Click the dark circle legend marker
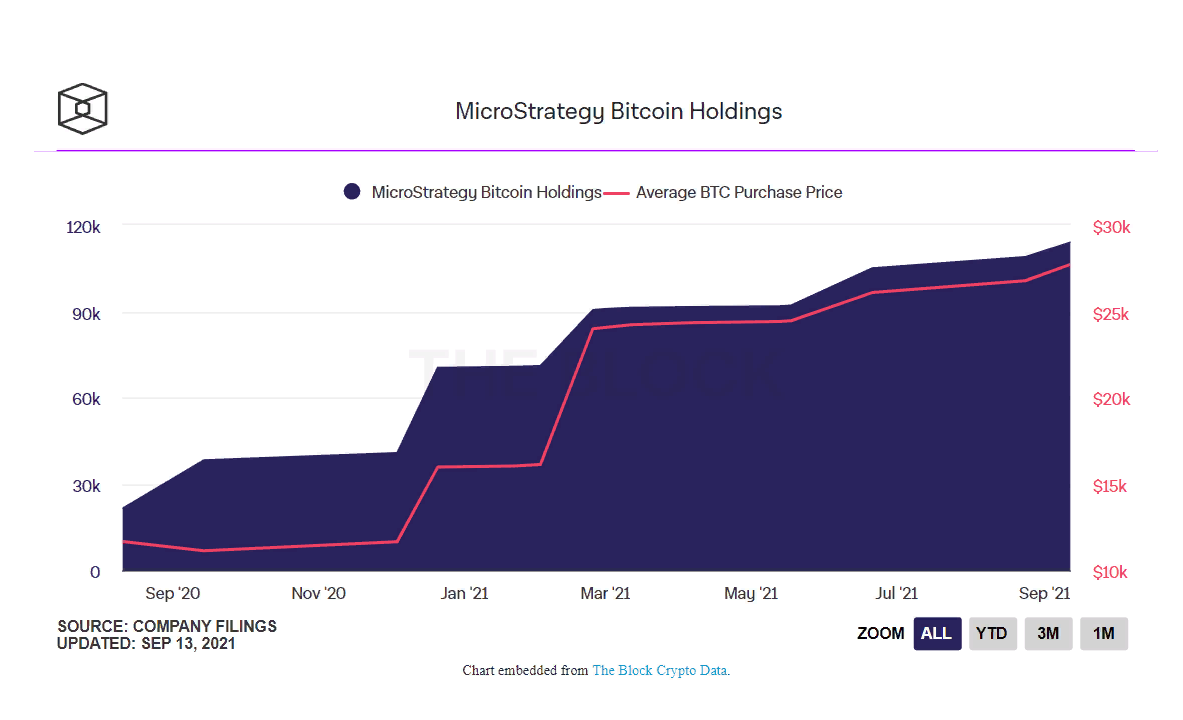The width and height of the screenshot is (1183, 720). click(x=352, y=192)
